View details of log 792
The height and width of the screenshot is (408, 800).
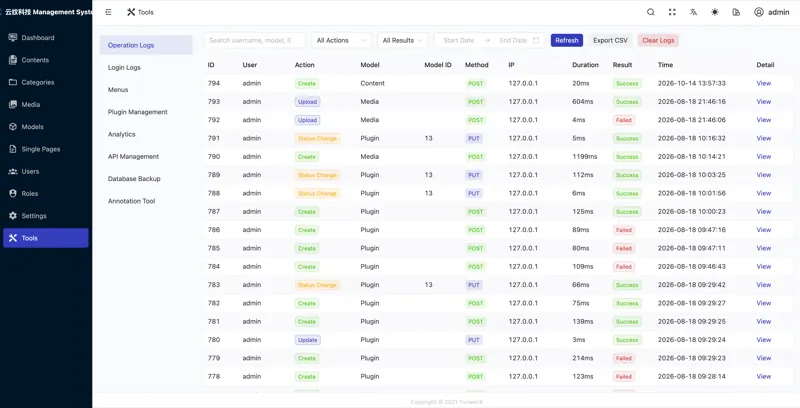click(x=763, y=120)
